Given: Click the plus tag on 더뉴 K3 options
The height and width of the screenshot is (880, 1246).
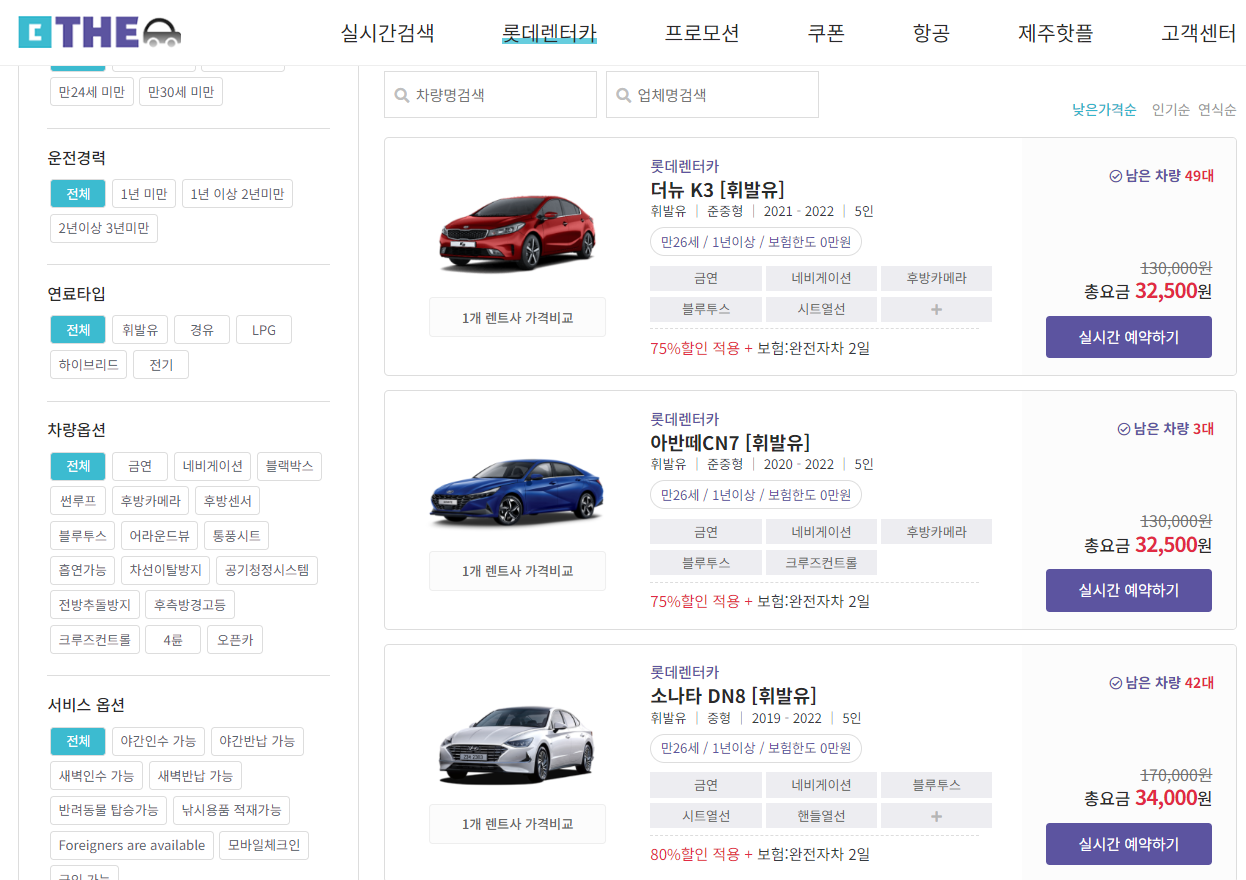Looking at the screenshot, I should click(x=936, y=309).
